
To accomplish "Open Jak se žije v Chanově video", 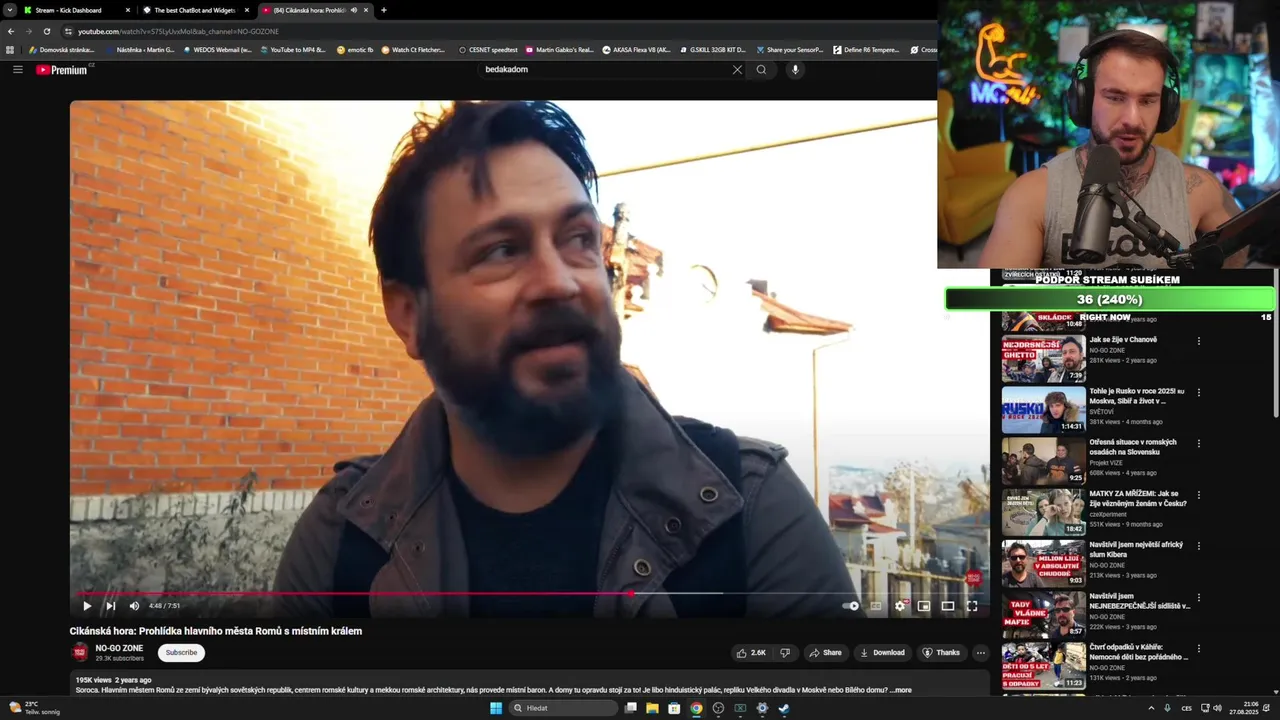I will [x=1123, y=340].
